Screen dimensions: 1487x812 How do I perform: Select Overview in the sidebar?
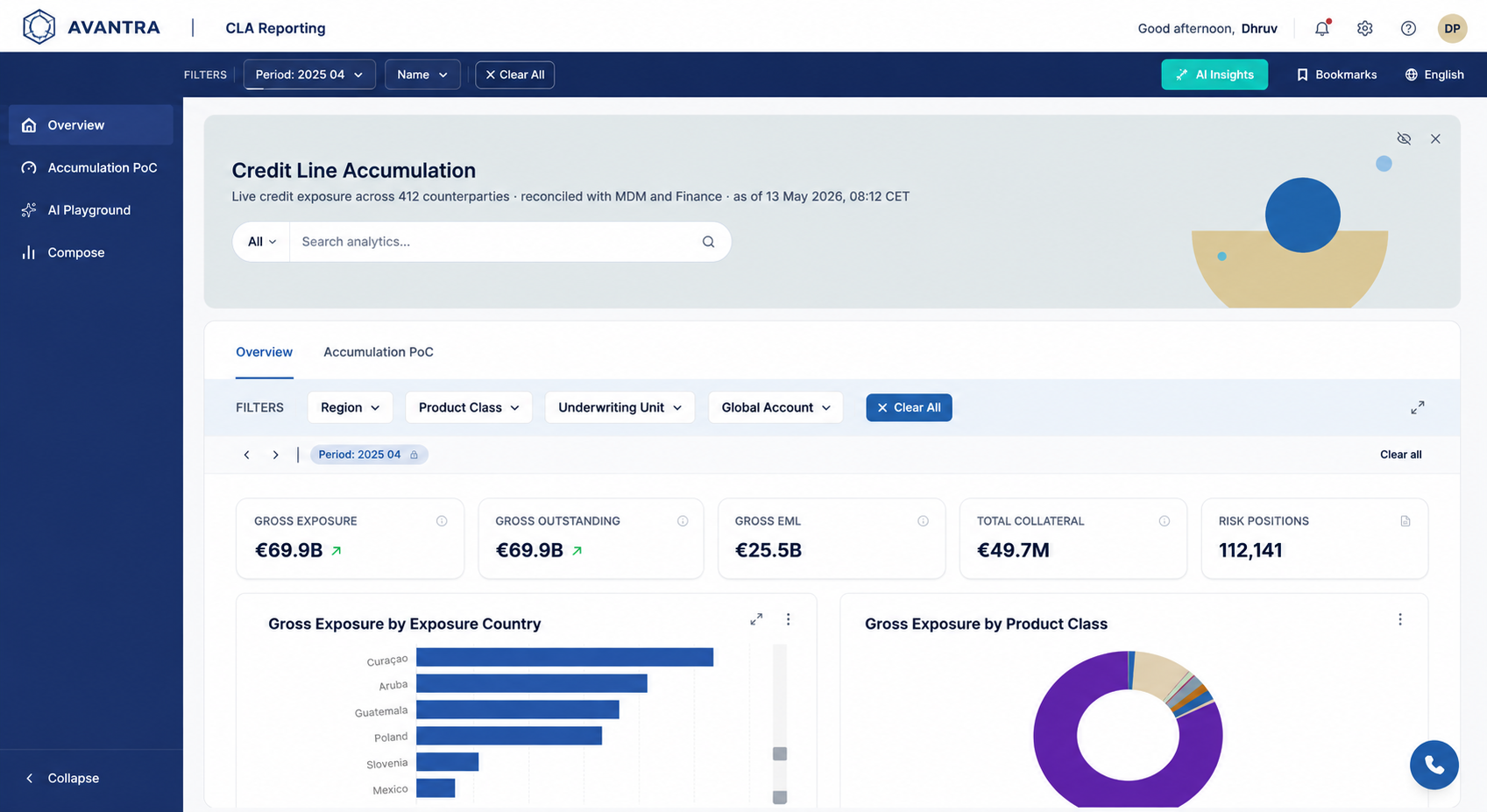pos(91,125)
